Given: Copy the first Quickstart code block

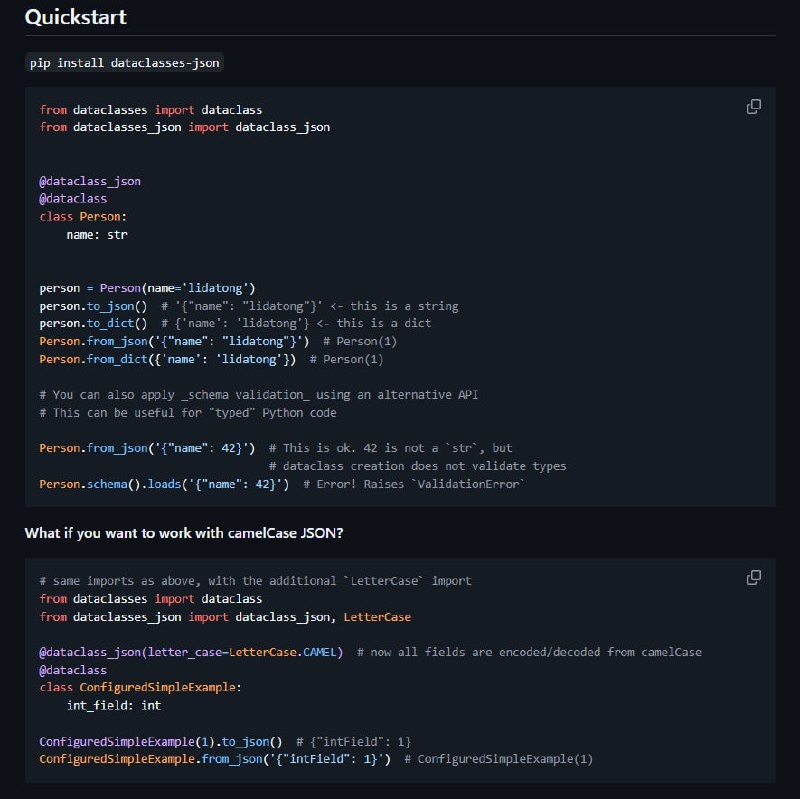Looking at the screenshot, I should point(754,107).
